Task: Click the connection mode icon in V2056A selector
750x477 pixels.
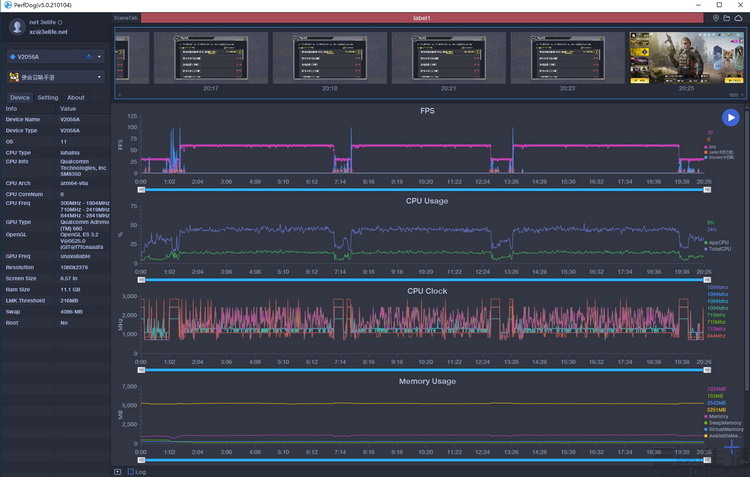Action: pos(89,56)
